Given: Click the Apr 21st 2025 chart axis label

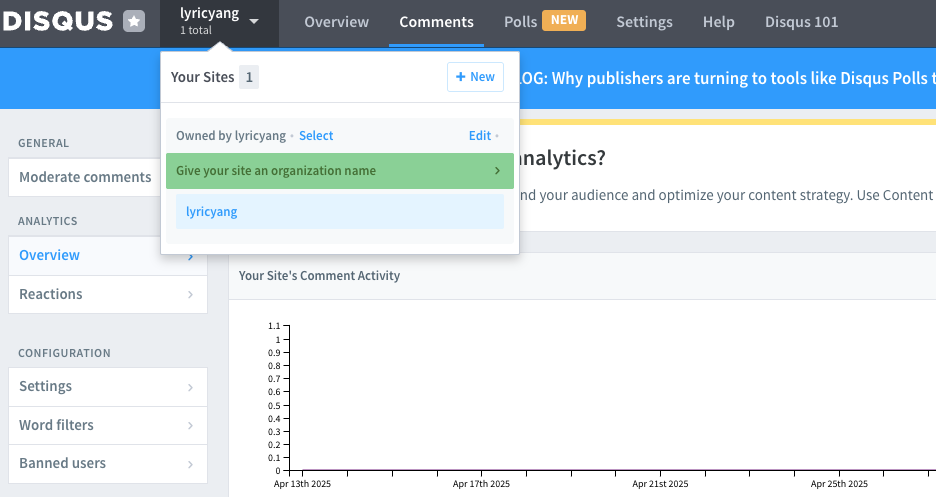Looking at the screenshot, I should point(660,484).
